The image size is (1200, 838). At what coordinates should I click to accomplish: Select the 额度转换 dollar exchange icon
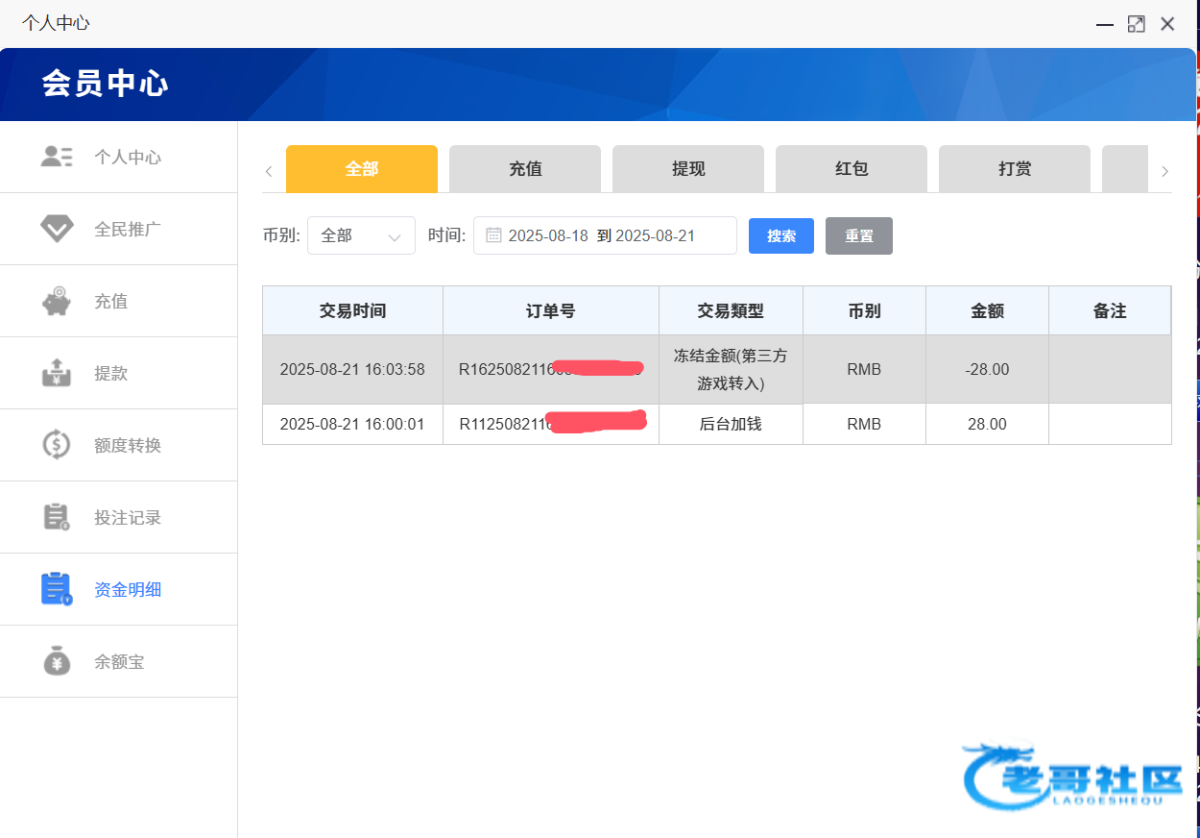pos(57,445)
